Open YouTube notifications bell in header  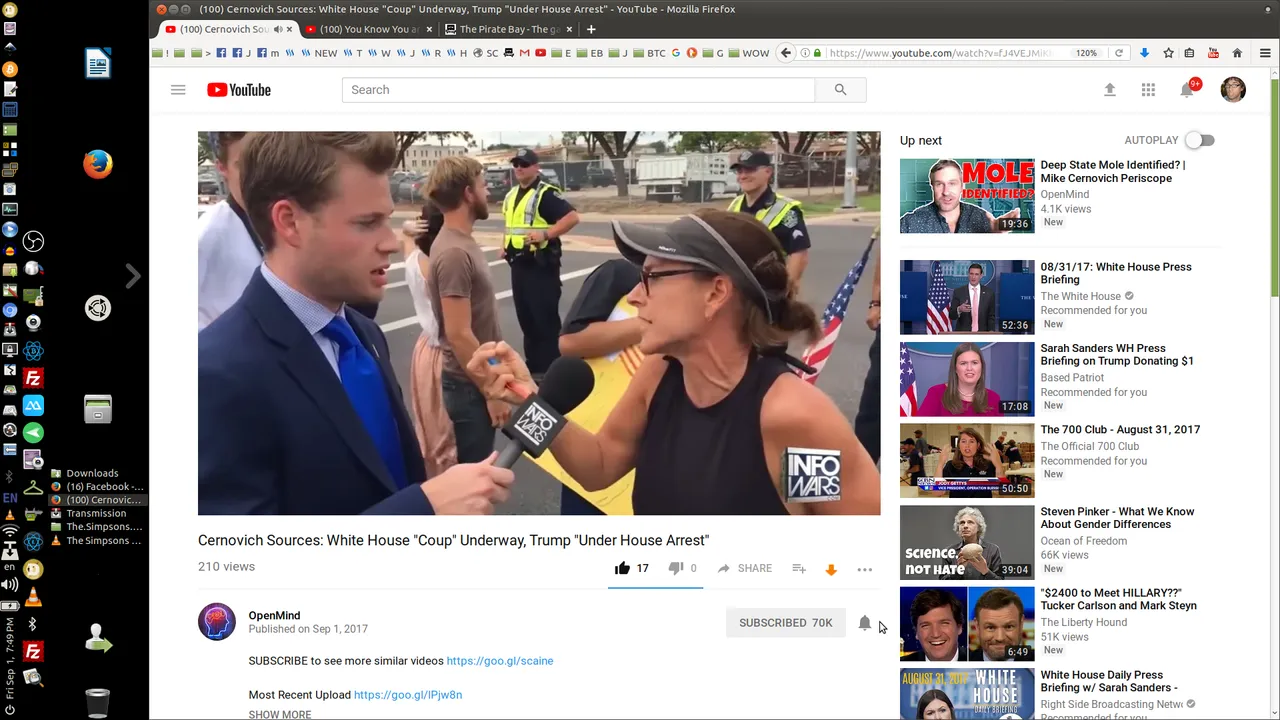[1187, 90]
